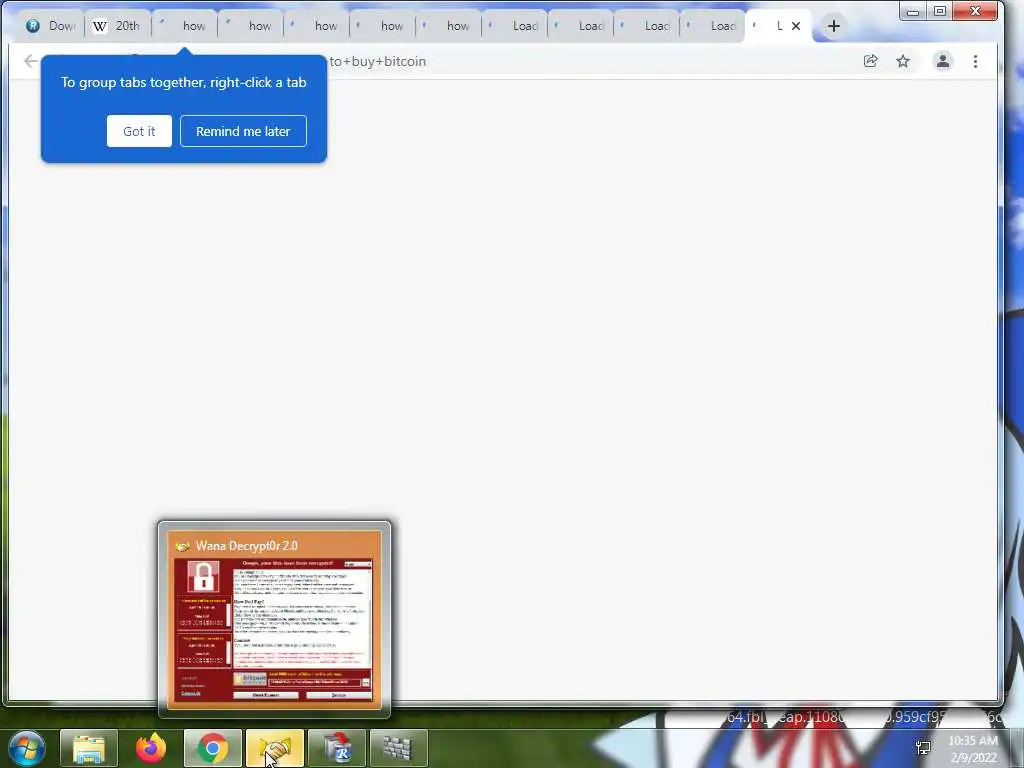
Task: Dismiss tab group tip with Got it
Action: click(x=139, y=131)
